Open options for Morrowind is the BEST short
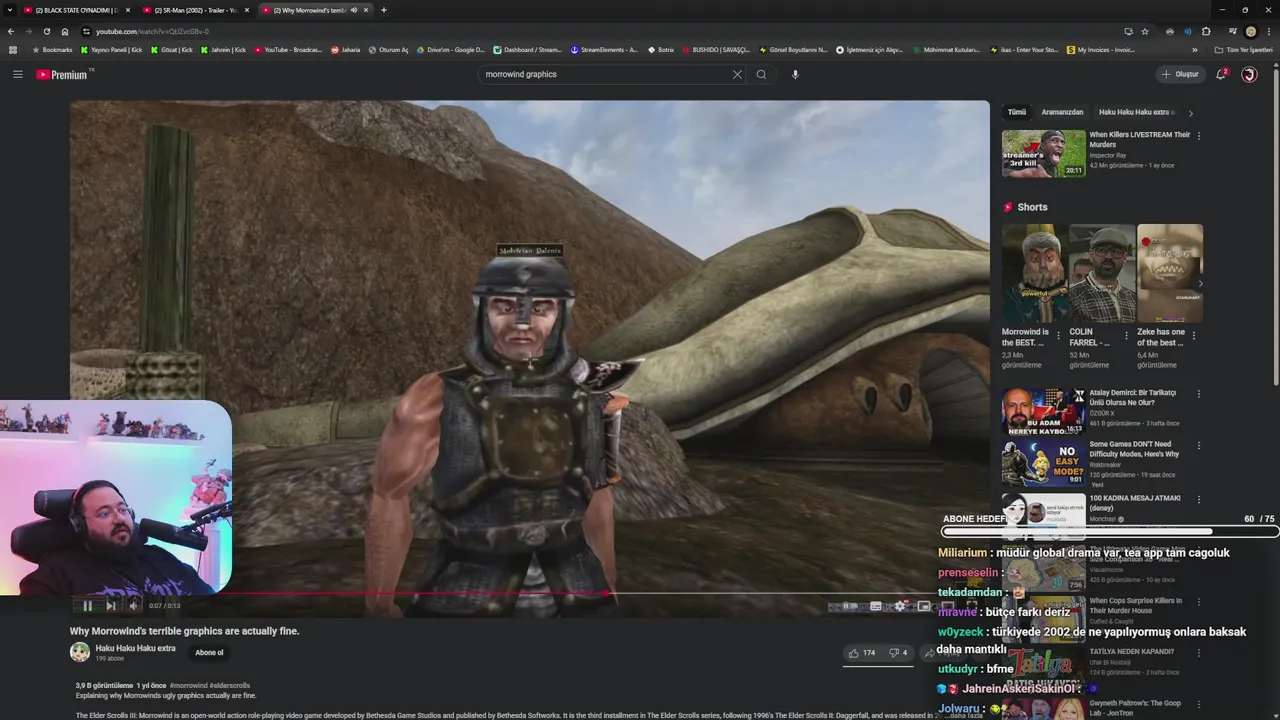Viewport: 1280px width, 720px height. [1059, 336]
